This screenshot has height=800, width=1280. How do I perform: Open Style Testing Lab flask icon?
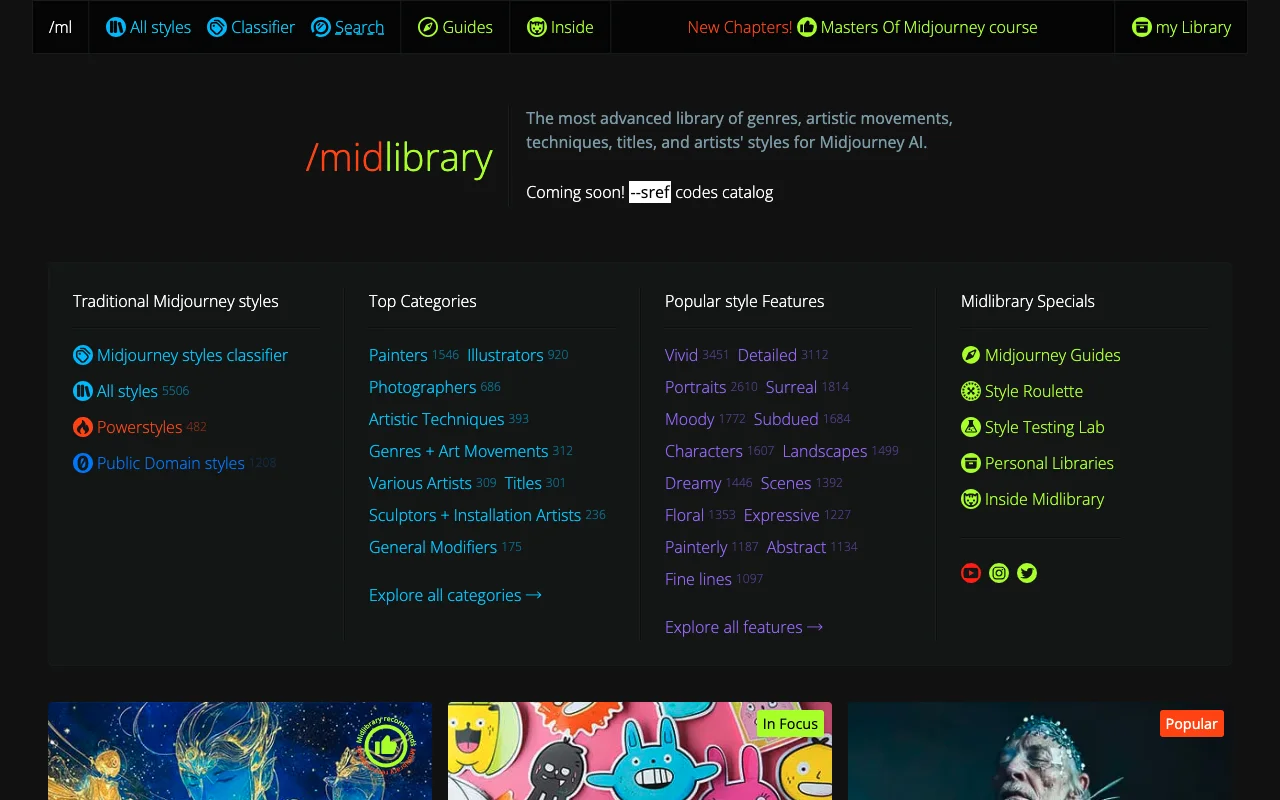point(971,427)
